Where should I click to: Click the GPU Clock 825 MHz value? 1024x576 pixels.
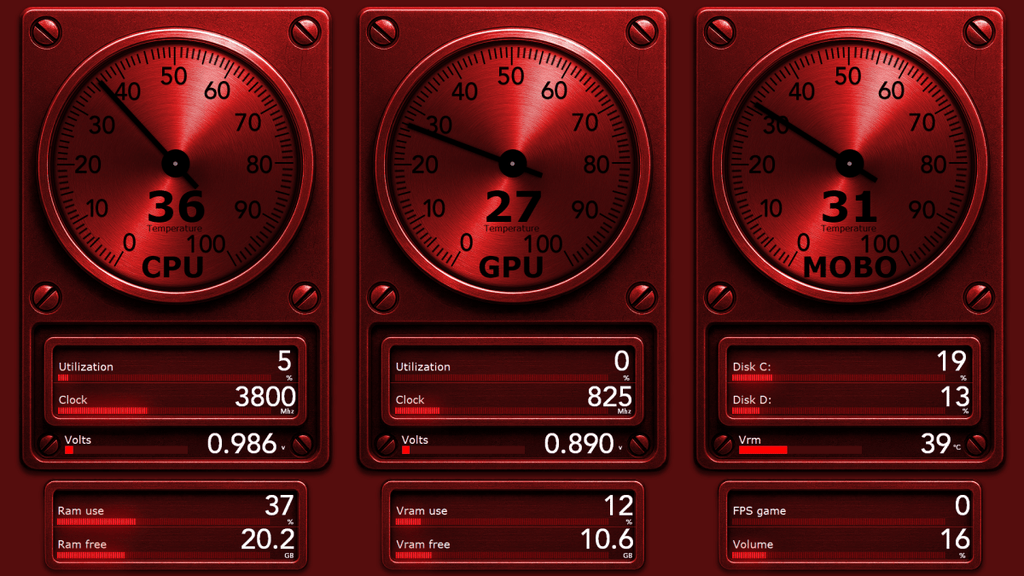point(609,397)
